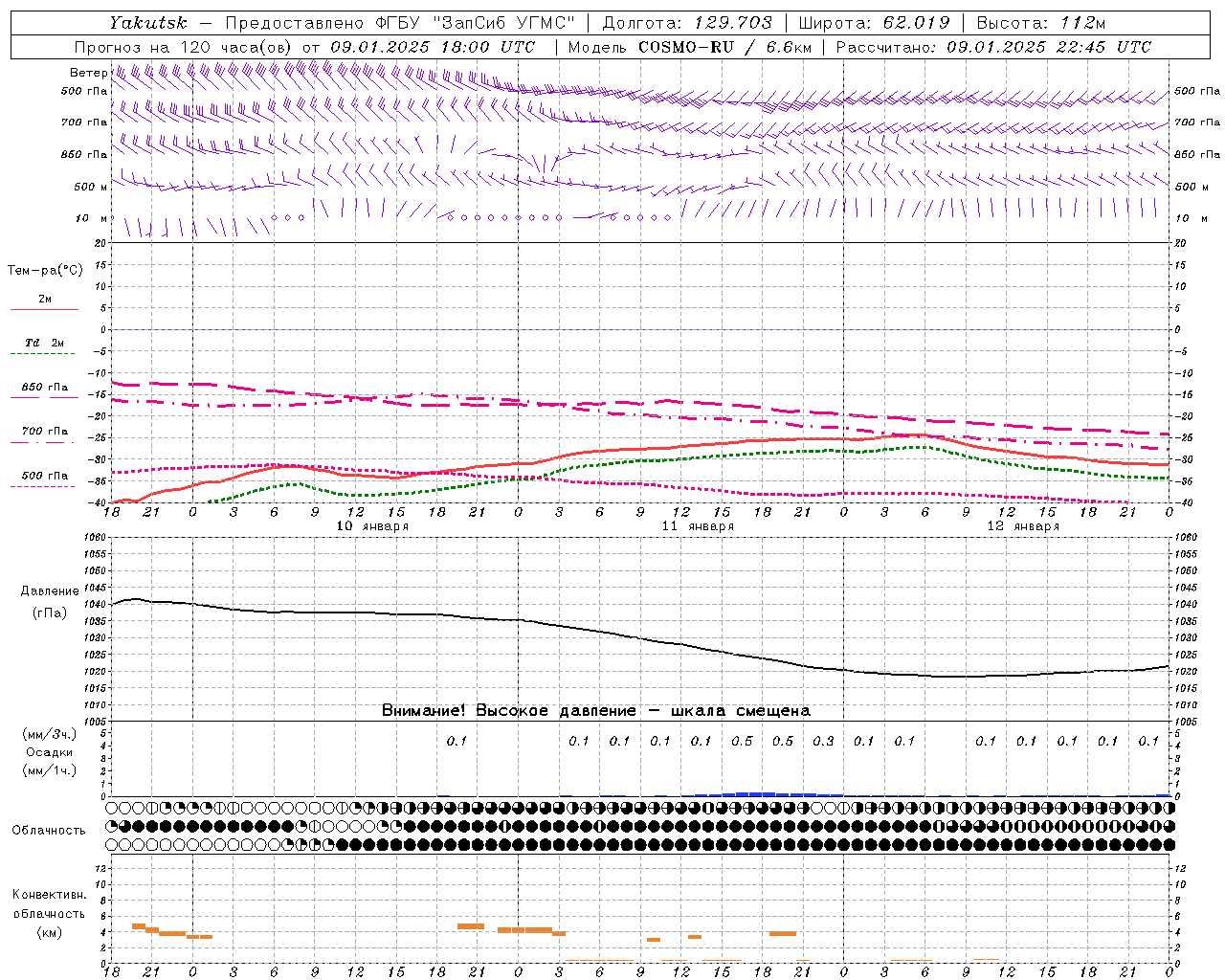Click the 0.3 precipitation value
This screenshot has height=980, width=1225.
[x=823, y=741]
